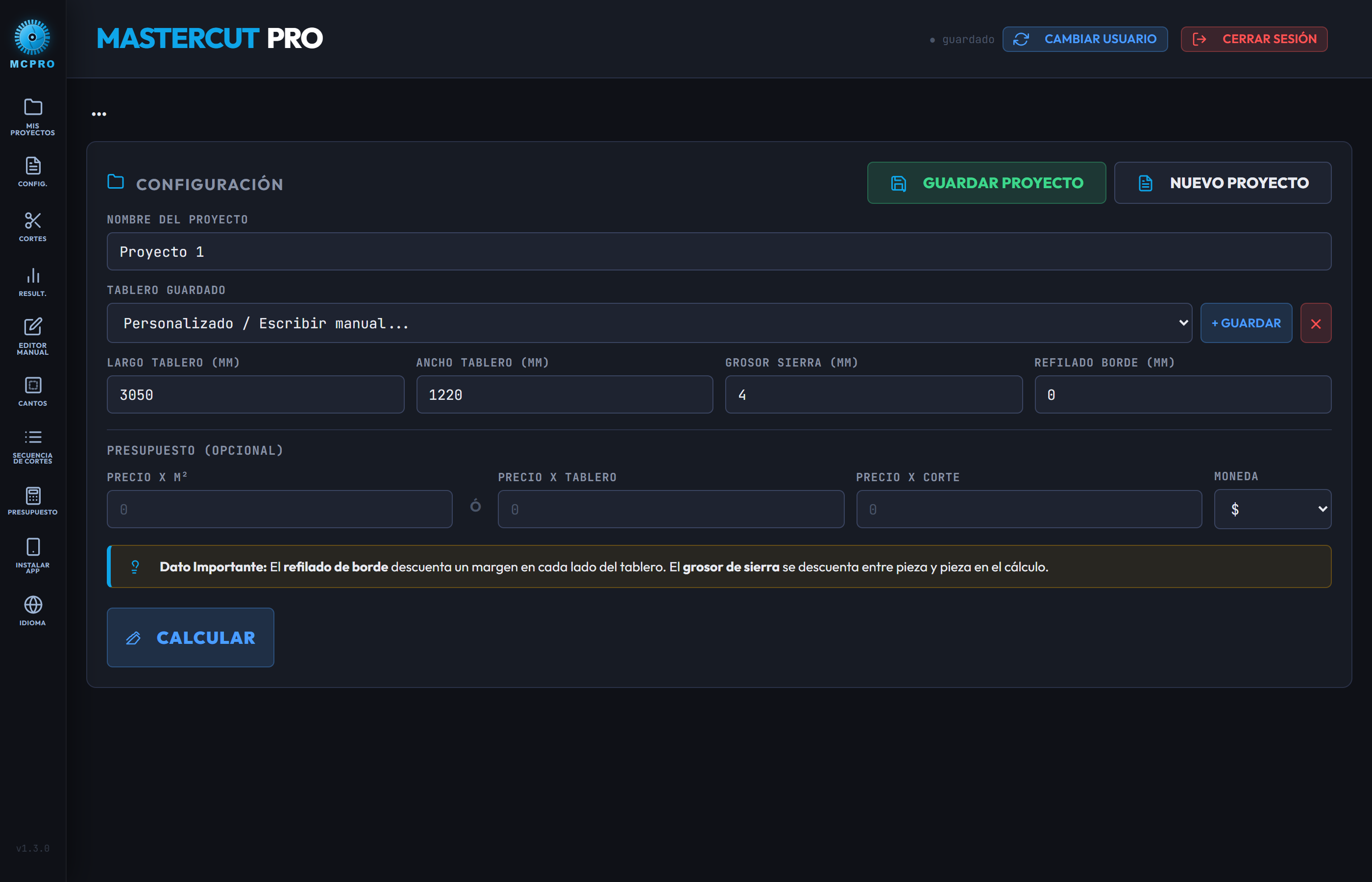Show the Result. bar chart section
This screenshot has height=882, width=1372.
pyautogui.click(x=33, y=282)
